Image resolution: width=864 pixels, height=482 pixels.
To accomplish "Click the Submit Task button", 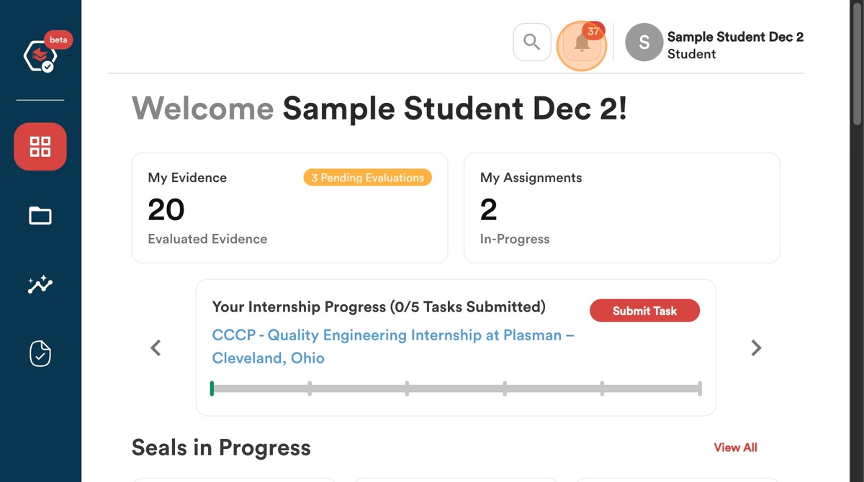I will click(645, 311).
